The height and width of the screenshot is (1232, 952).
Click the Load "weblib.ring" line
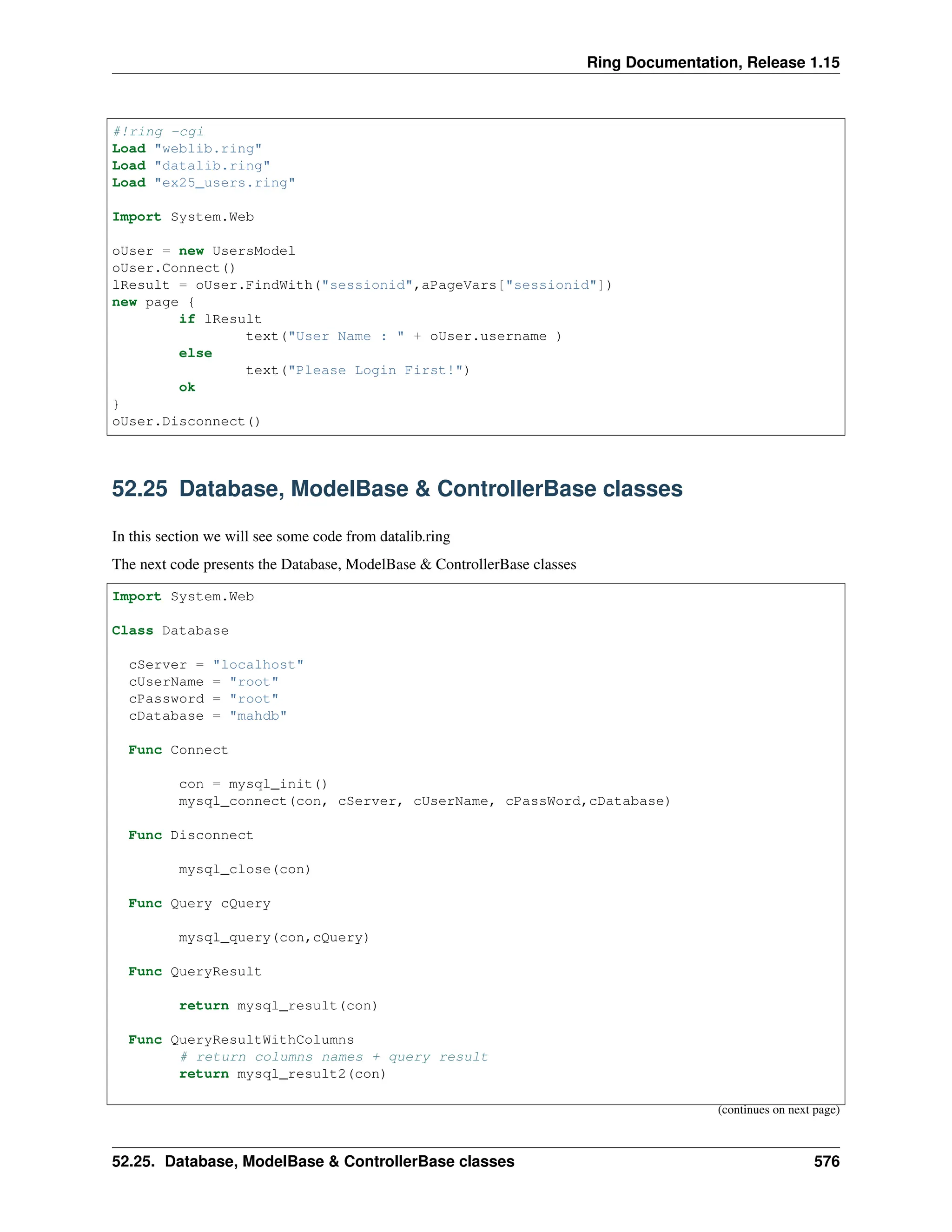186,148
